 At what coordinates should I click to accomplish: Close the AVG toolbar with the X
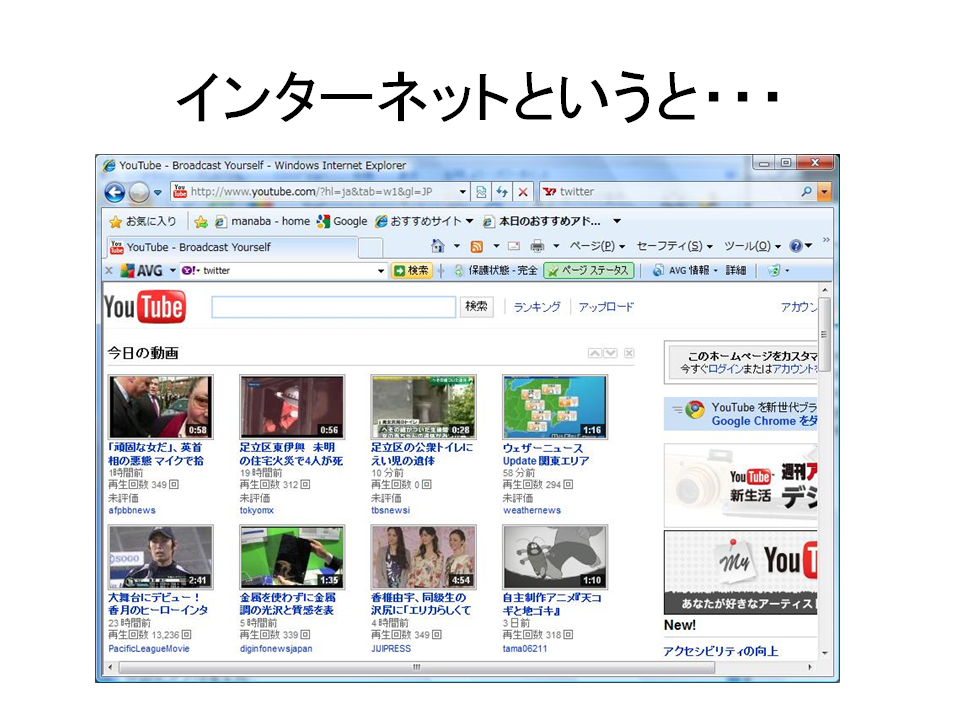(x=109, y=270)
